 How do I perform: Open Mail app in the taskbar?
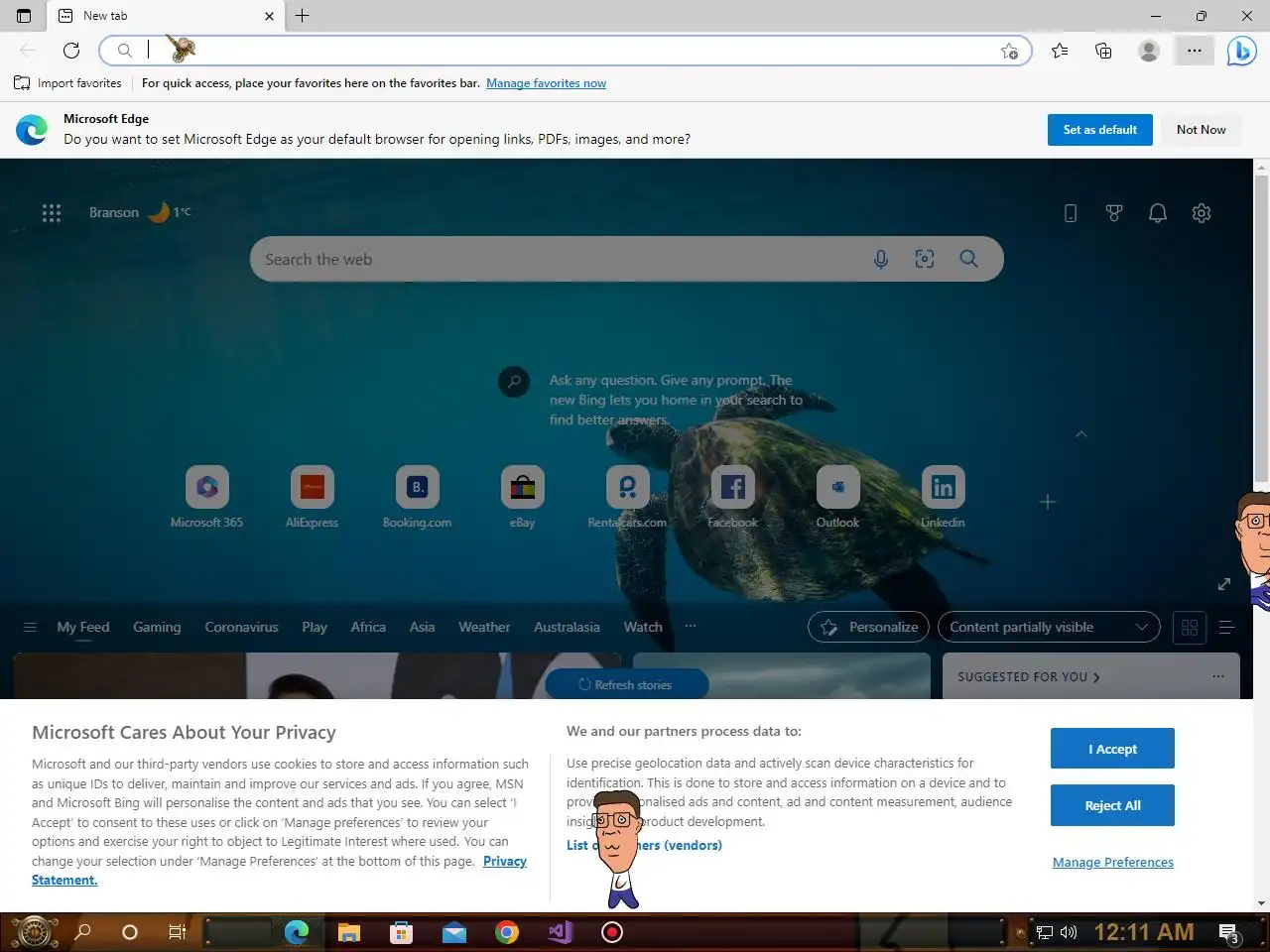454,932
